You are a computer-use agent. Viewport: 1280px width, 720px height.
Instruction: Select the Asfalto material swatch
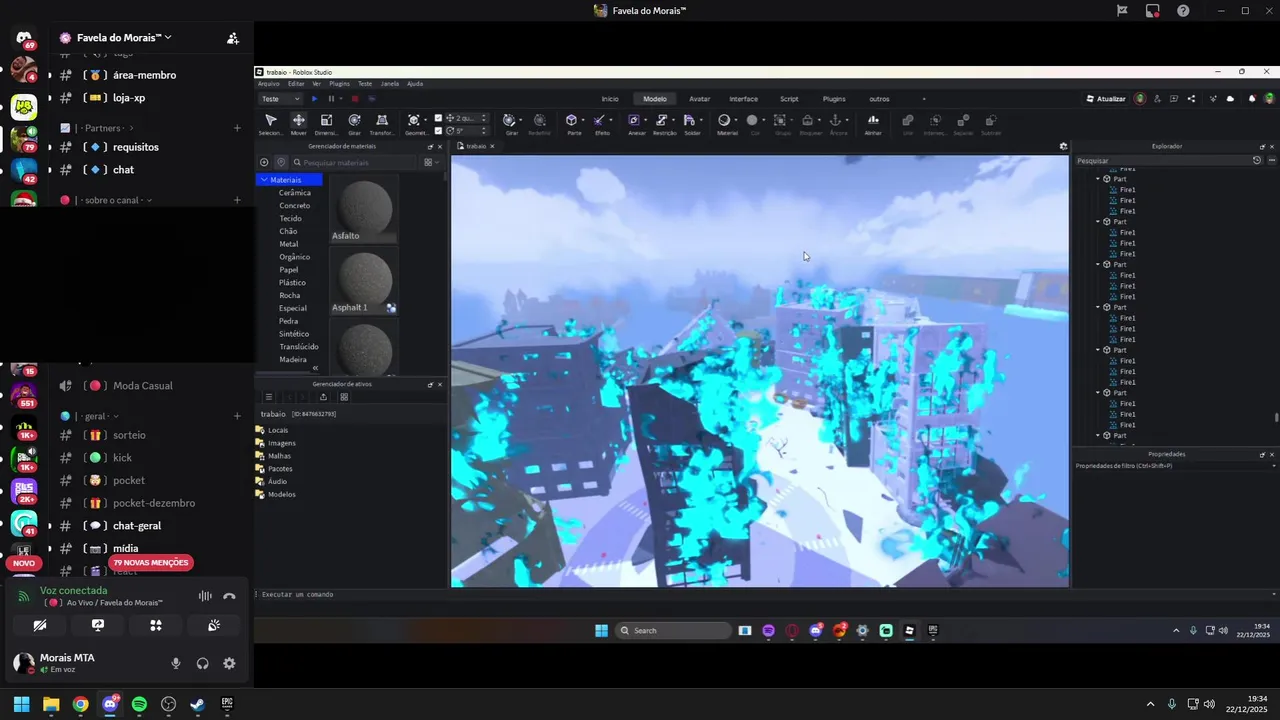(x=364, y=210)
